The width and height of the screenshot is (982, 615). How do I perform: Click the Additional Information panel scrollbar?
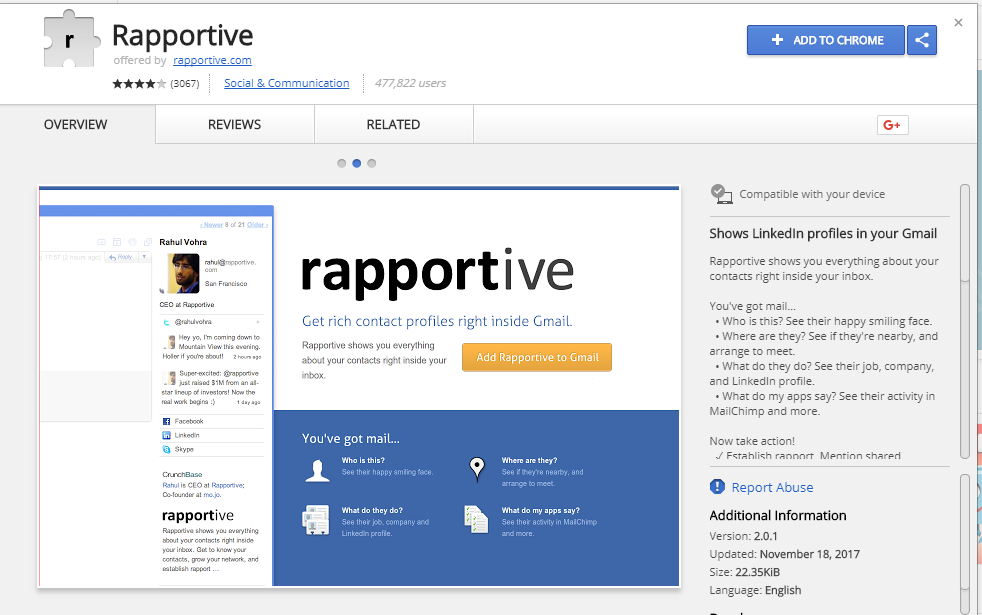(964, 542)
